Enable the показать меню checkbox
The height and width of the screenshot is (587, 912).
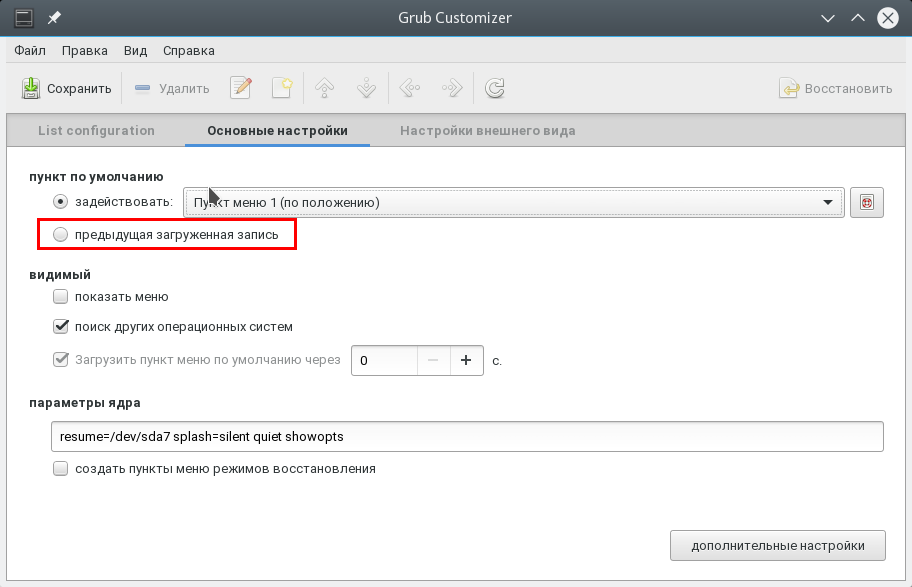(x=61, y=297)
